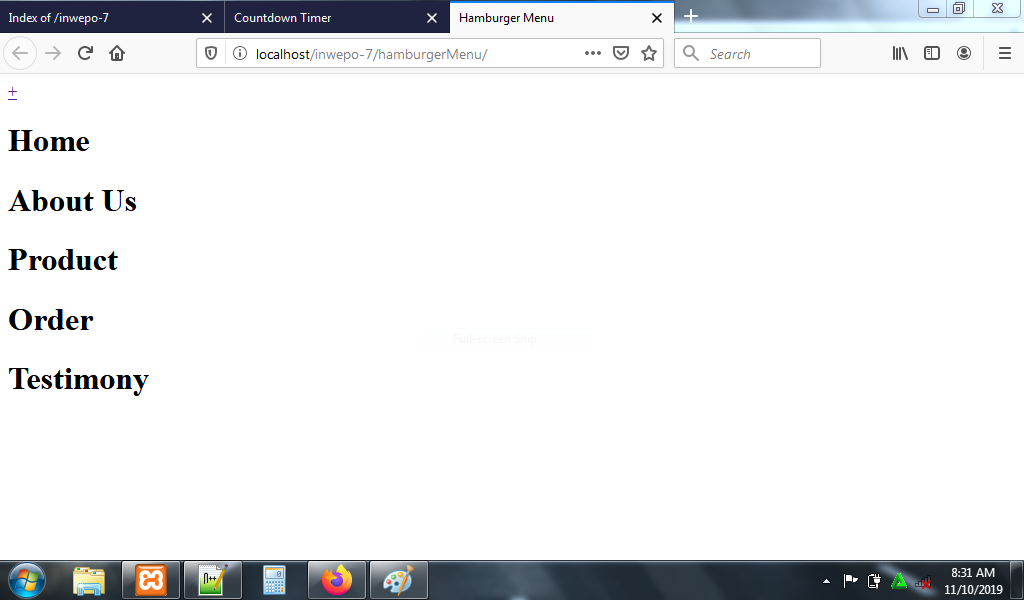Switch to Firefox in the taskbar
1024x600 pixels.
(337, 580)
